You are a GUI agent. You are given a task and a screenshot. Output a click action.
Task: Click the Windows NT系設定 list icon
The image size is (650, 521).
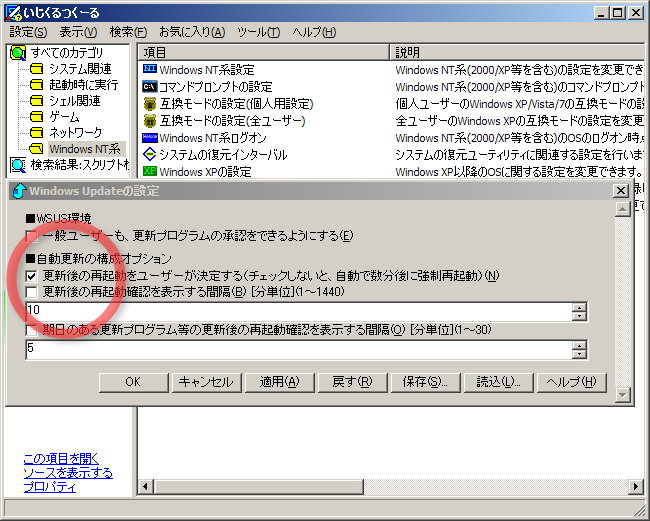(150, 69)
